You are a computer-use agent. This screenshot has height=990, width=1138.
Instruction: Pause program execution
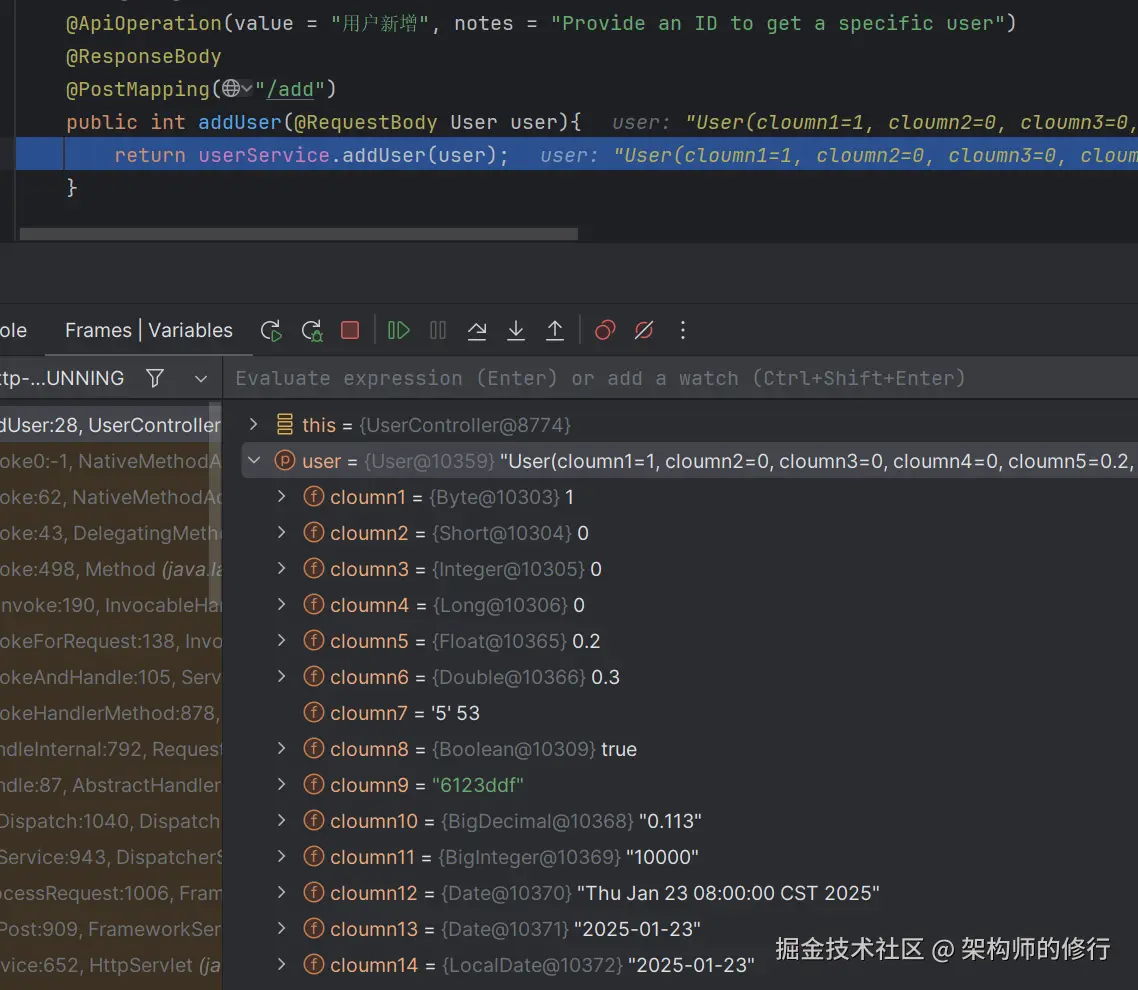point(438,331)
